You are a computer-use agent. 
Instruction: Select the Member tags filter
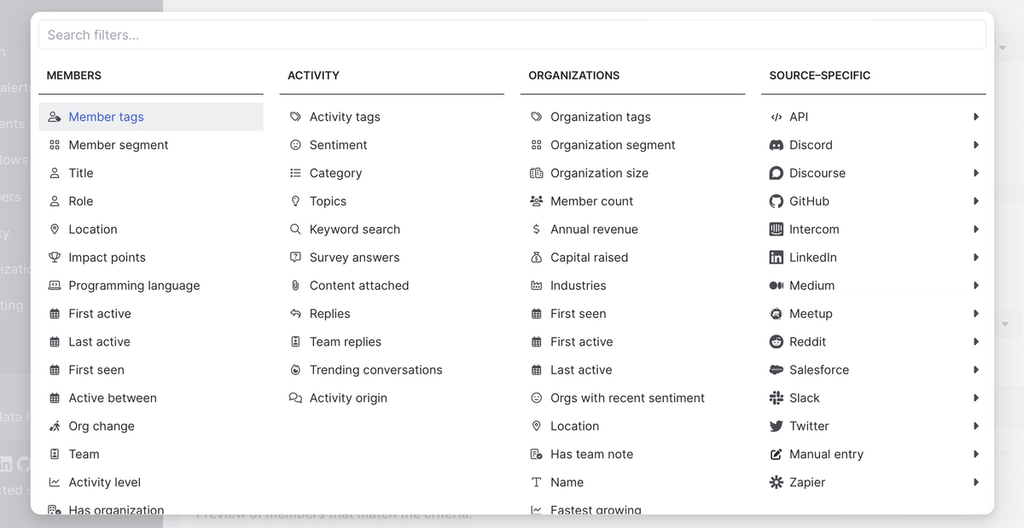click(106, 117)
